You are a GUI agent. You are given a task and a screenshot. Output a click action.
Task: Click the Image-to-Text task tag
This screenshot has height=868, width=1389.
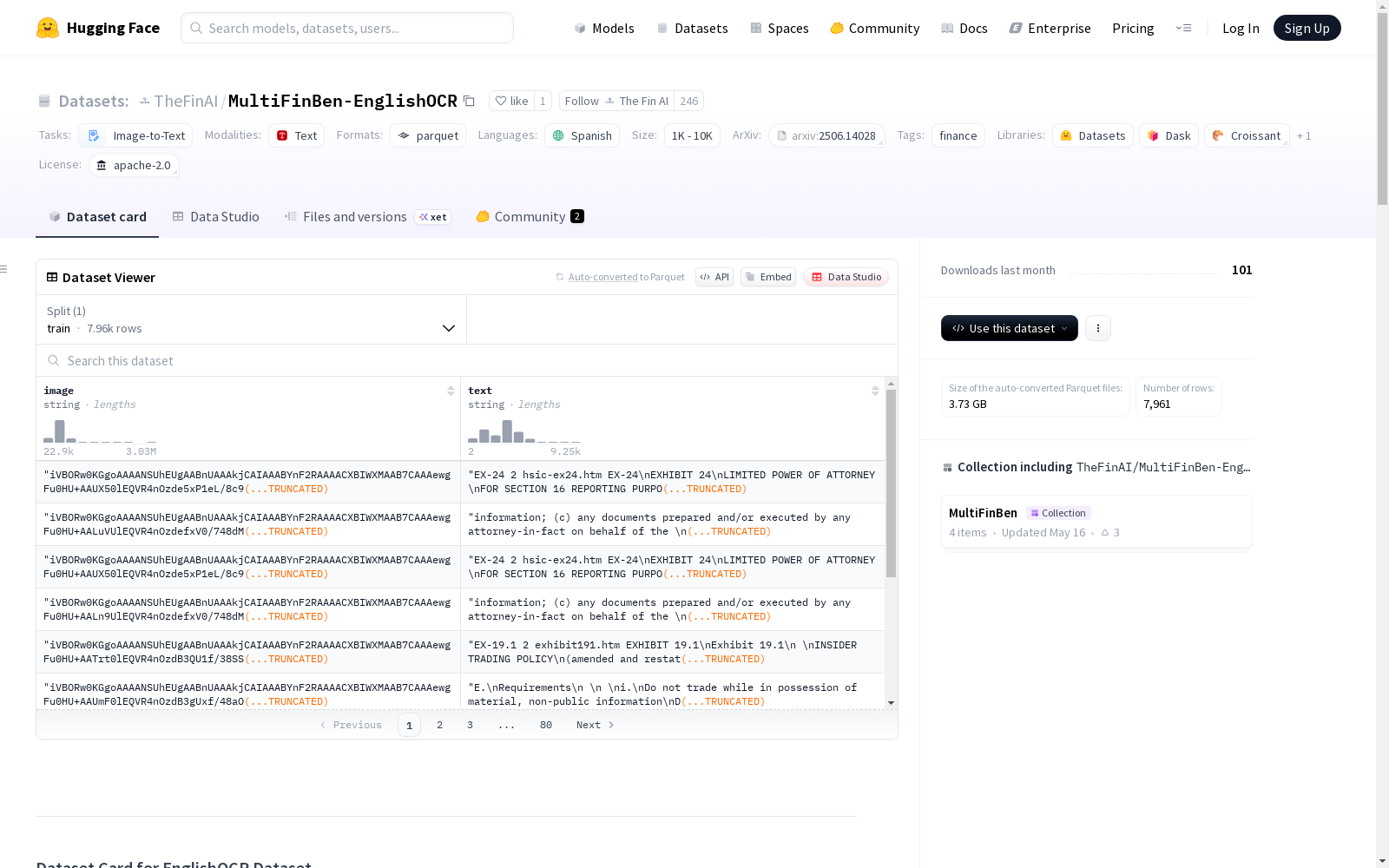point(135,135)
